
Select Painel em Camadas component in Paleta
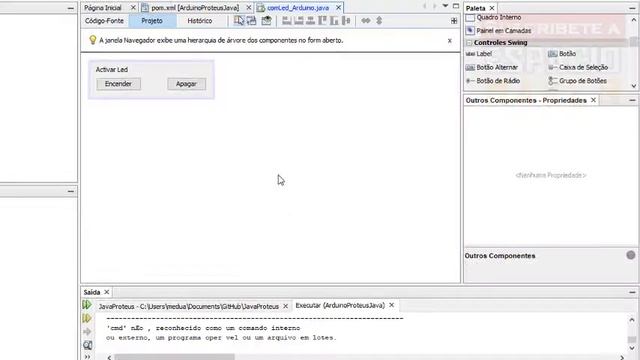click(x=499, y=31)
